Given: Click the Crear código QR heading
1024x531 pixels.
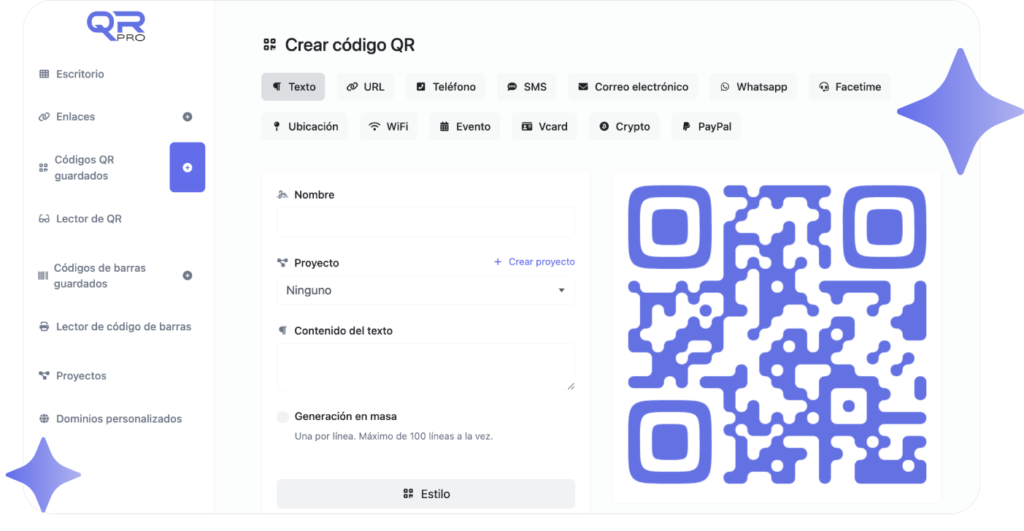Looking at the screenshot, I should pyautogui.click(x=350, y=45).
